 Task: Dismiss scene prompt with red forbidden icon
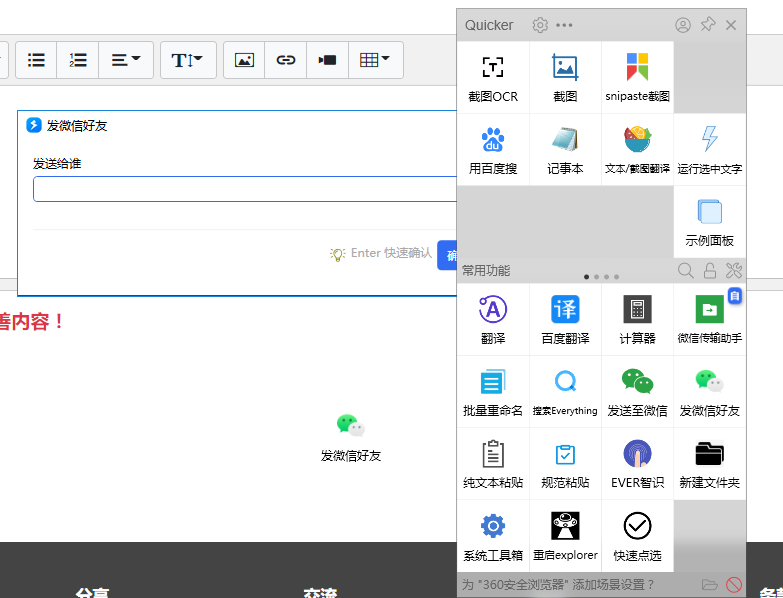coord(734,585)
